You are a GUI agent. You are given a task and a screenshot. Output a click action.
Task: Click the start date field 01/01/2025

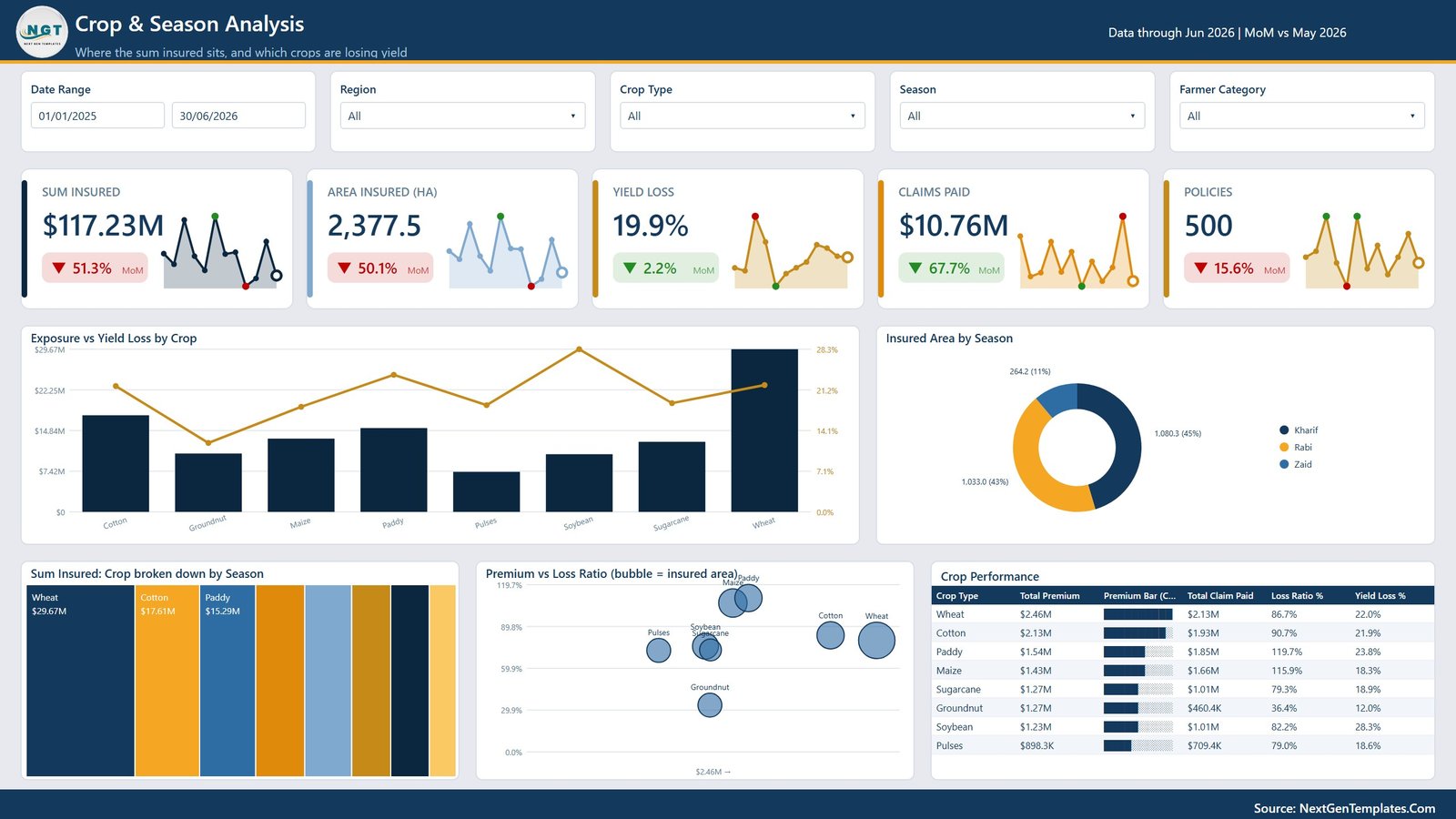coord(97,116)
